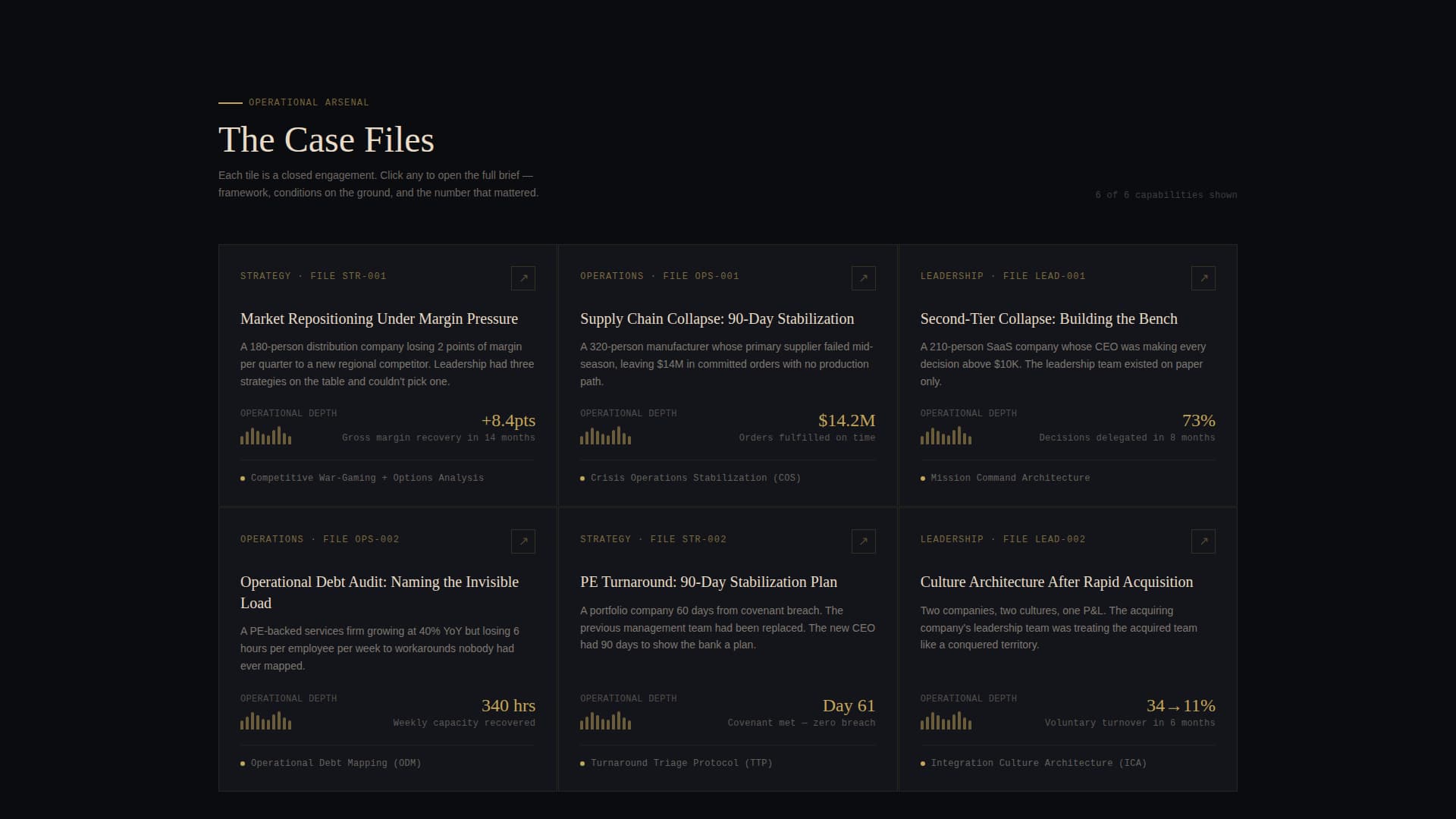Click Crisis Operations Stabilization (COS) tag
The width and height of the screenshot is (1456, 819).
click(x=695, y=479)
